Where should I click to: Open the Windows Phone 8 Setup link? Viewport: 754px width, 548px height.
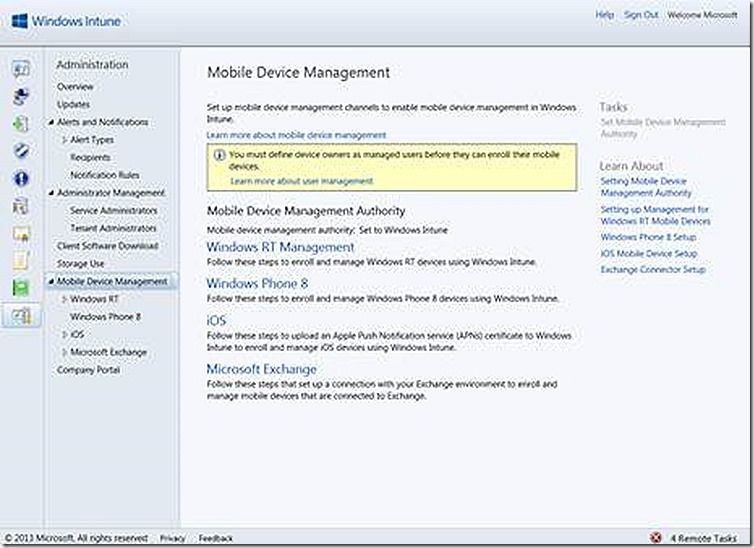[x=648, y=237]
